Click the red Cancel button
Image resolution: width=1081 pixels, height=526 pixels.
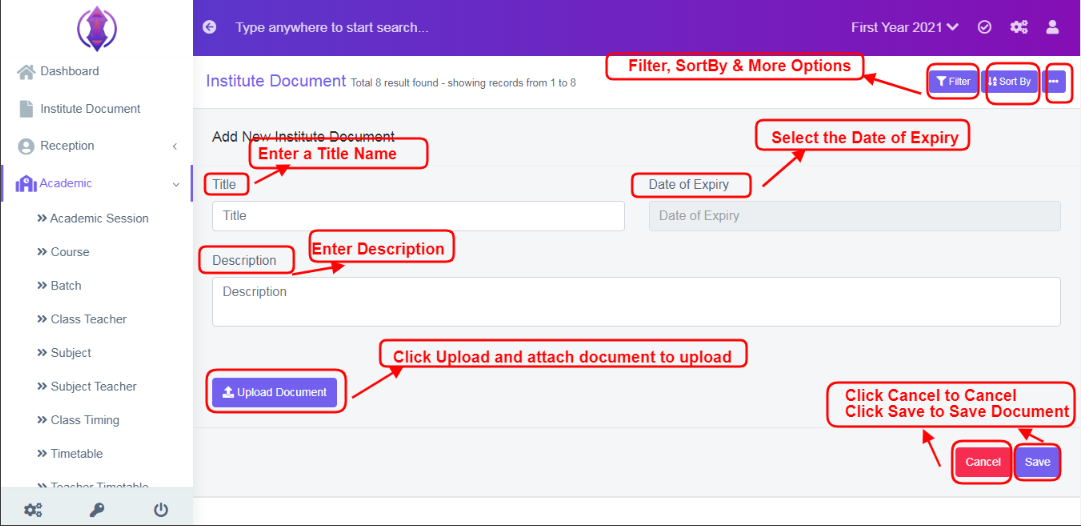point(982,462)
